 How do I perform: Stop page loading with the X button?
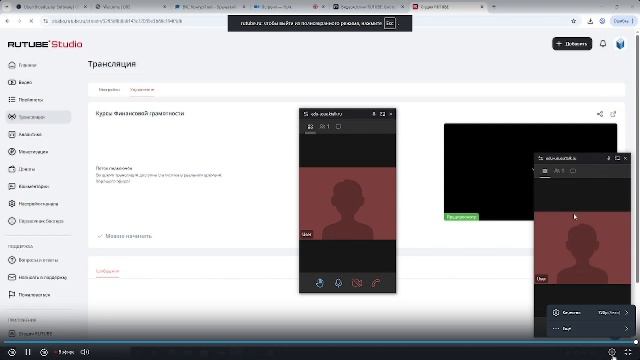(31, 21)
